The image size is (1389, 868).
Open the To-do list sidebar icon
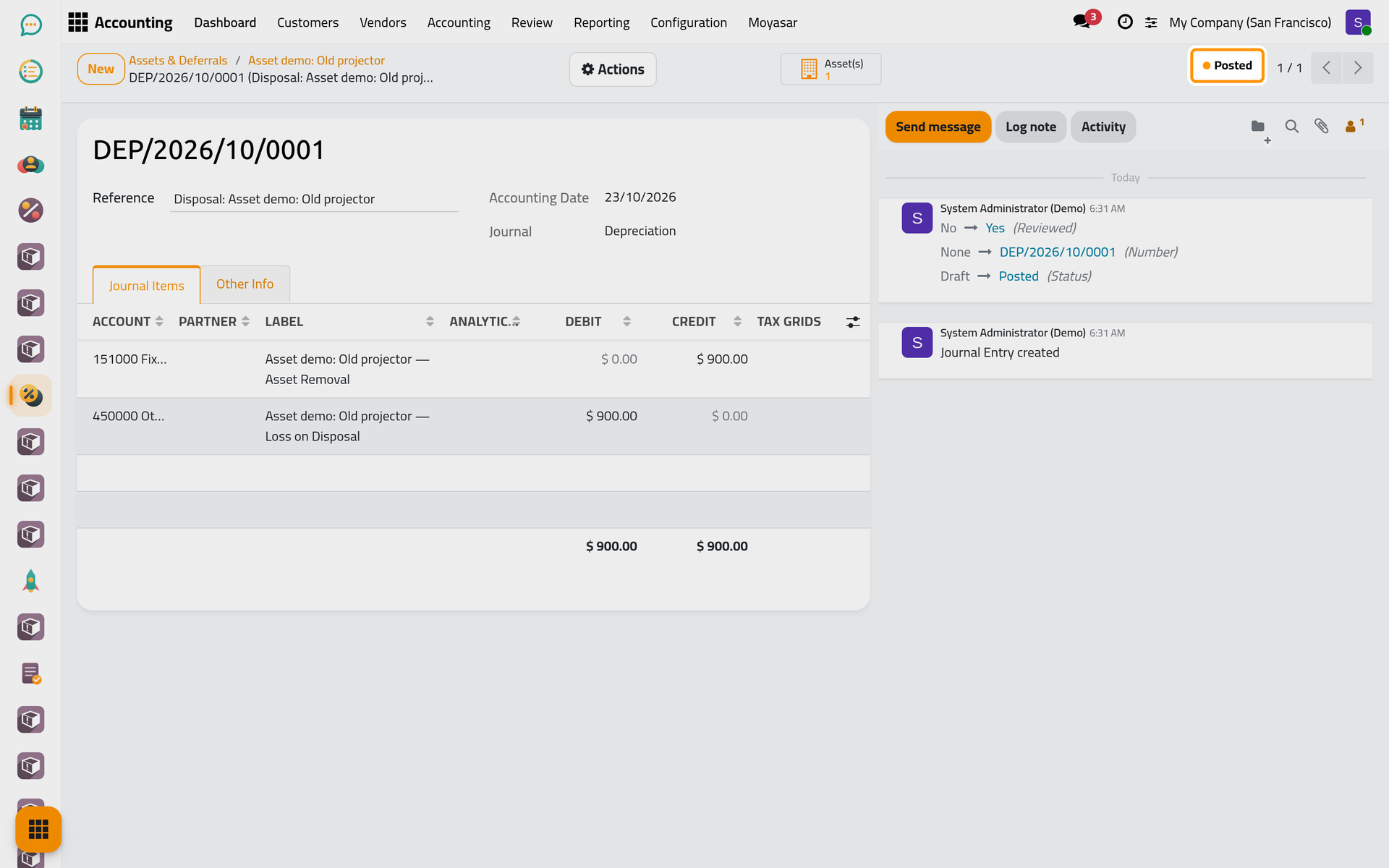(30, 72)
